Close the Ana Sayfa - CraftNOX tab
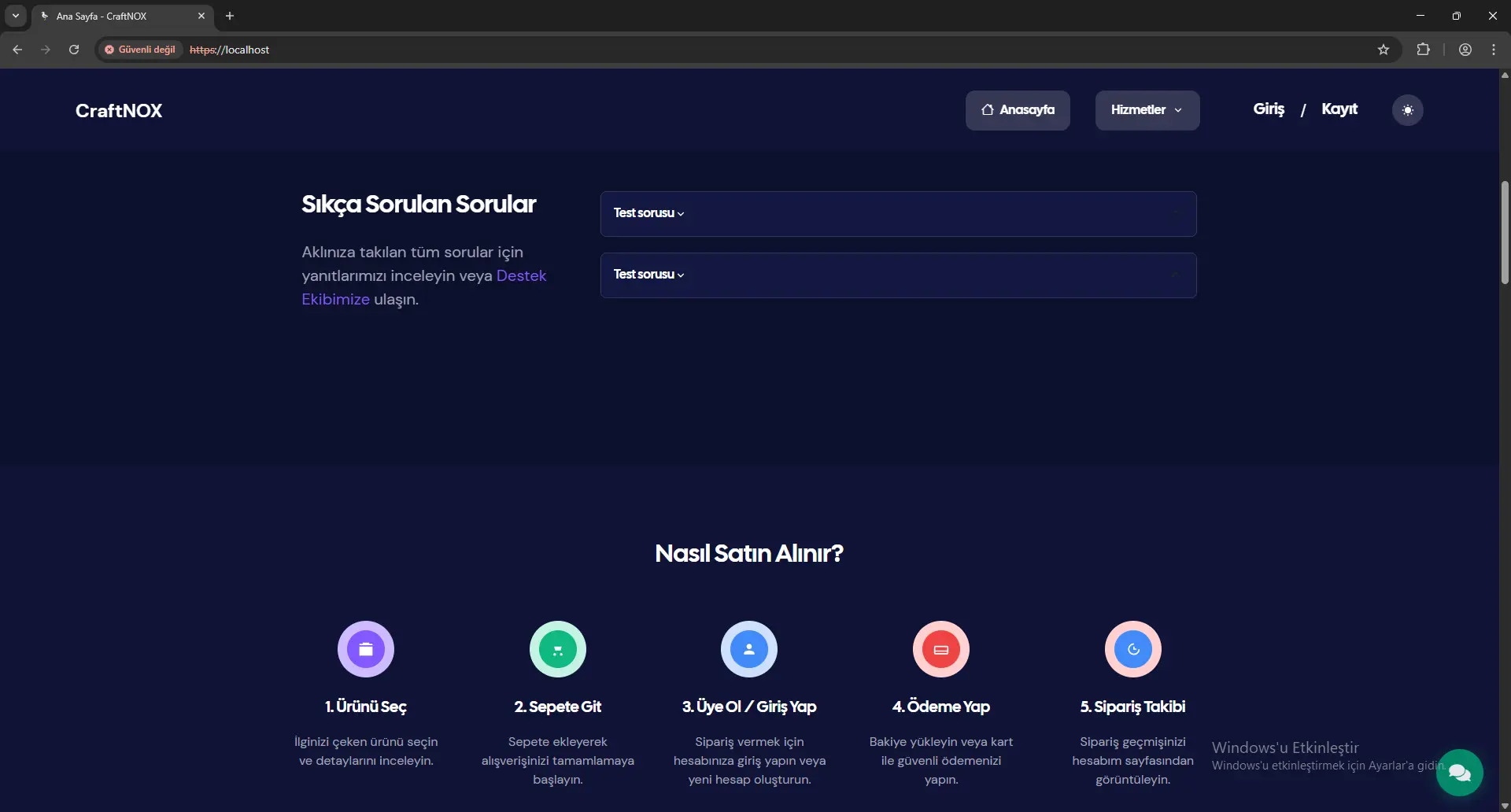The image size is (1511, 812). coord(201,16)
